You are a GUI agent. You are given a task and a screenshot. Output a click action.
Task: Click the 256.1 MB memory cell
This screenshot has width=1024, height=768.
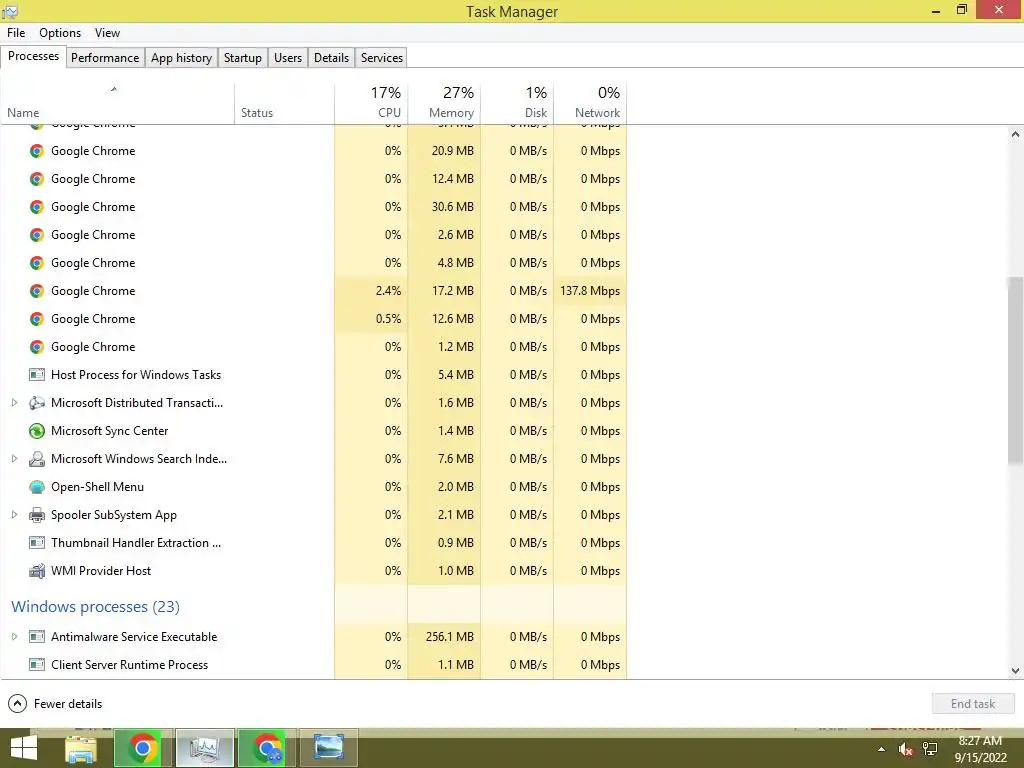[444, 637]
